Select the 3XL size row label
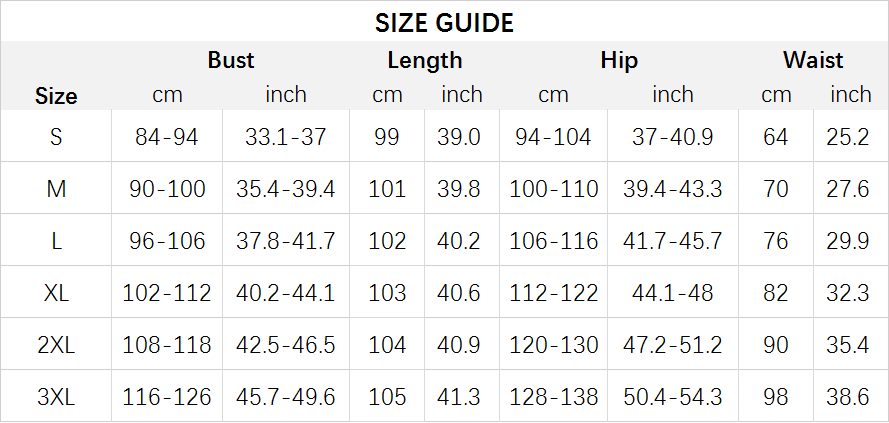The width and height of the screenshot is (889, 423). 56,397
